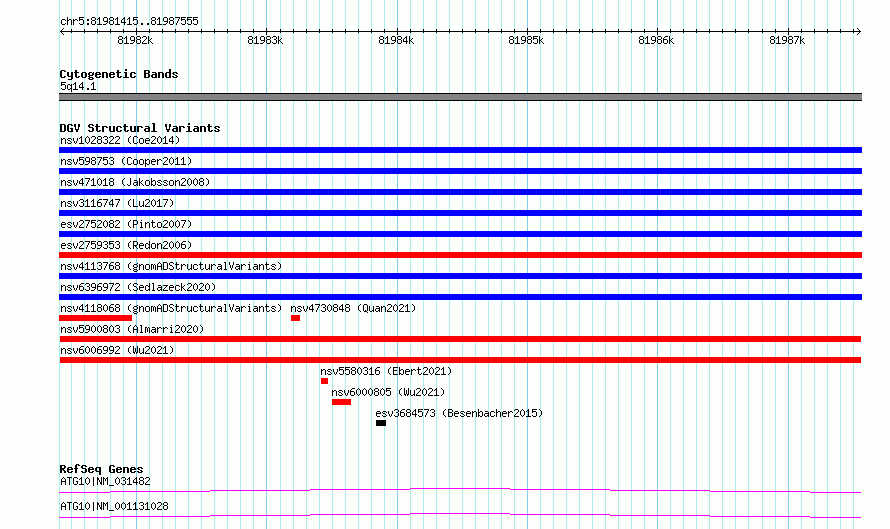Click the esv2752082 (Pinto2007) label
The image size is (890, 529).
coord(126,224)
